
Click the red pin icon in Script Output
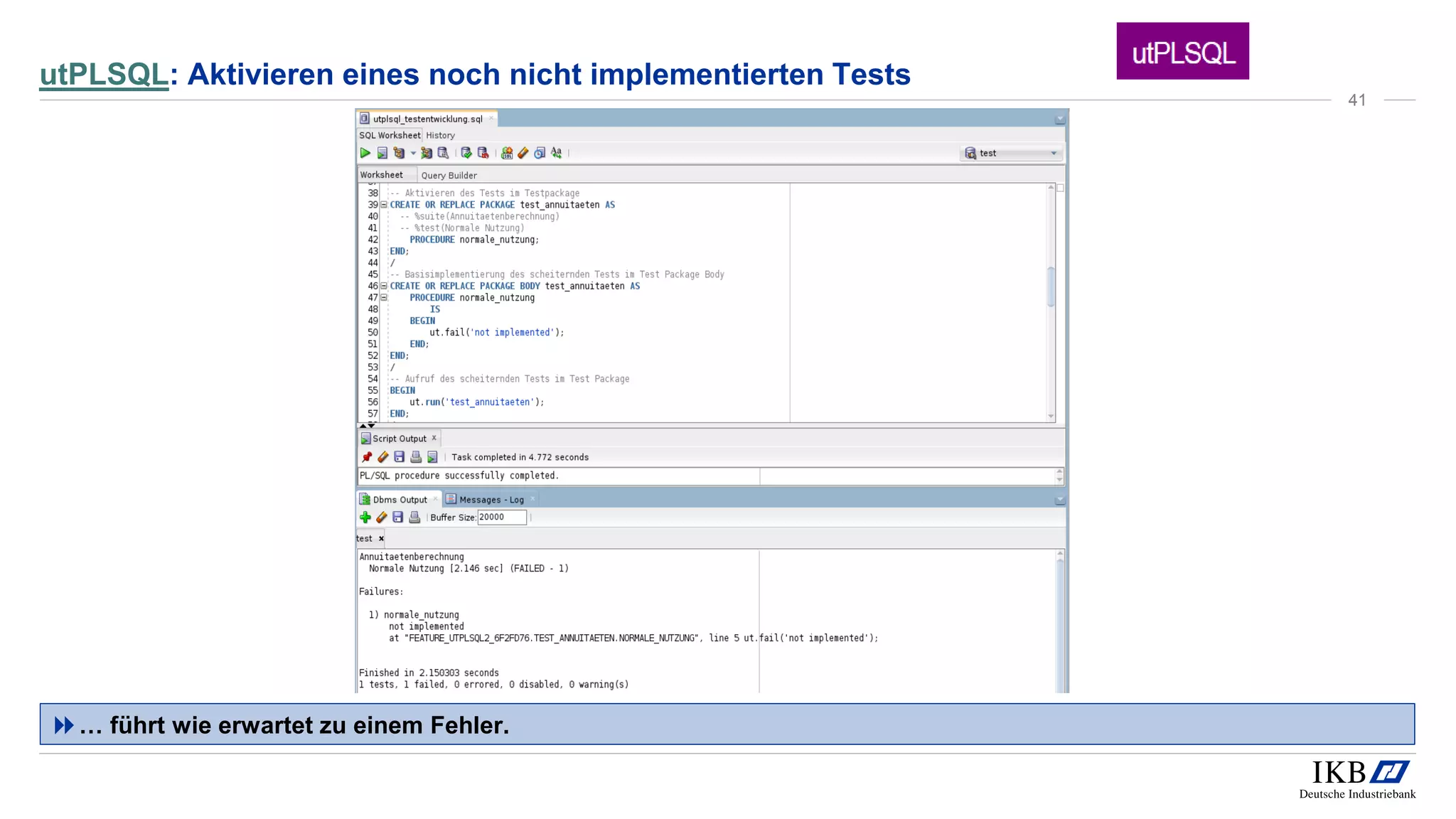coord(367,457)
